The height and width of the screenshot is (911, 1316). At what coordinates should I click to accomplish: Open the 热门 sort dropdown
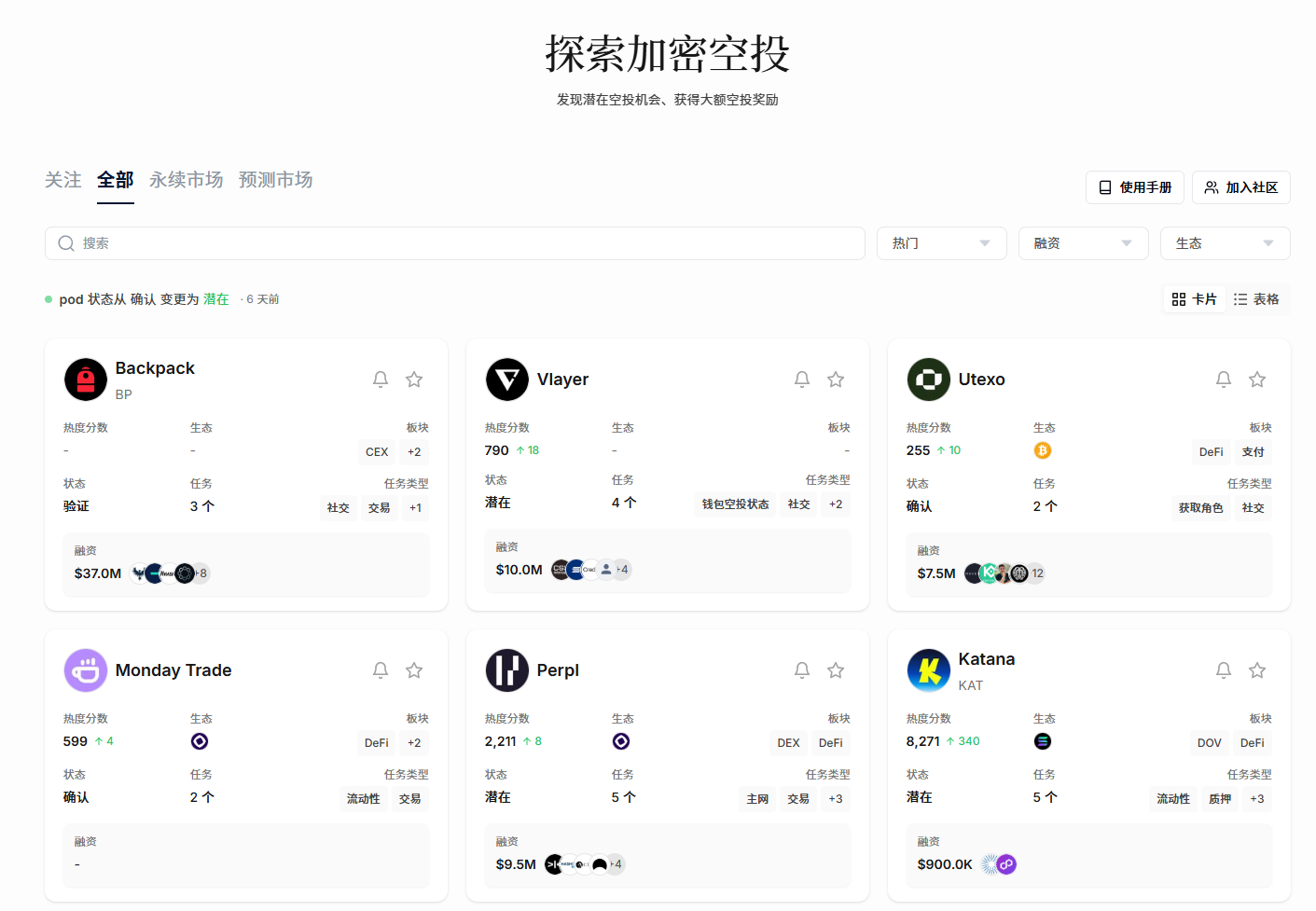[x=941, y=243]
